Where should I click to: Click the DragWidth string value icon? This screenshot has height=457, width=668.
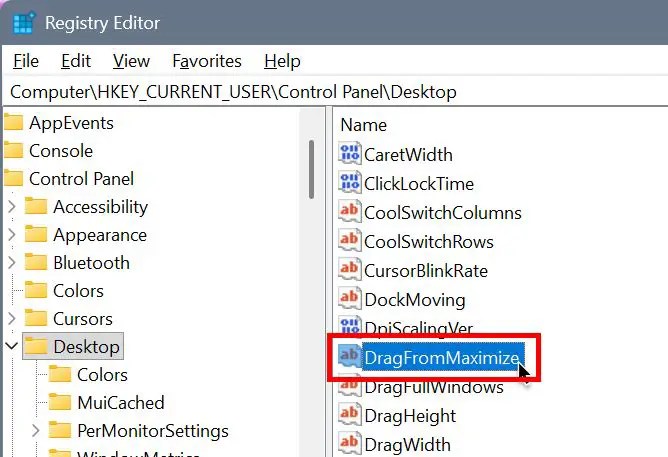[350, 443]
